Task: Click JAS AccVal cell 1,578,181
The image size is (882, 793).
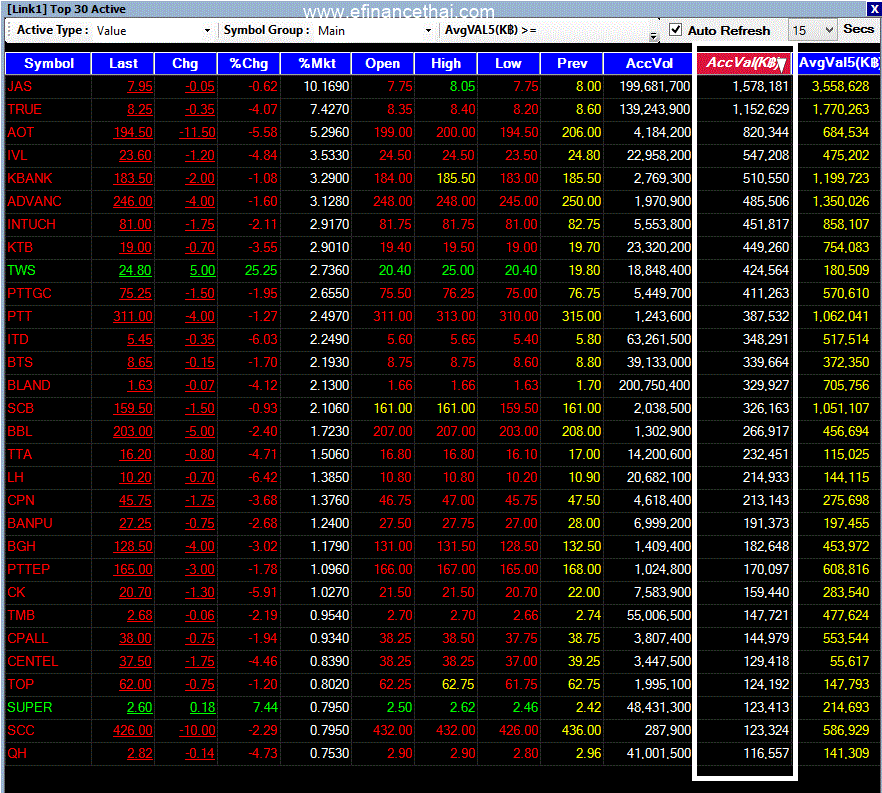Action: 760,87
